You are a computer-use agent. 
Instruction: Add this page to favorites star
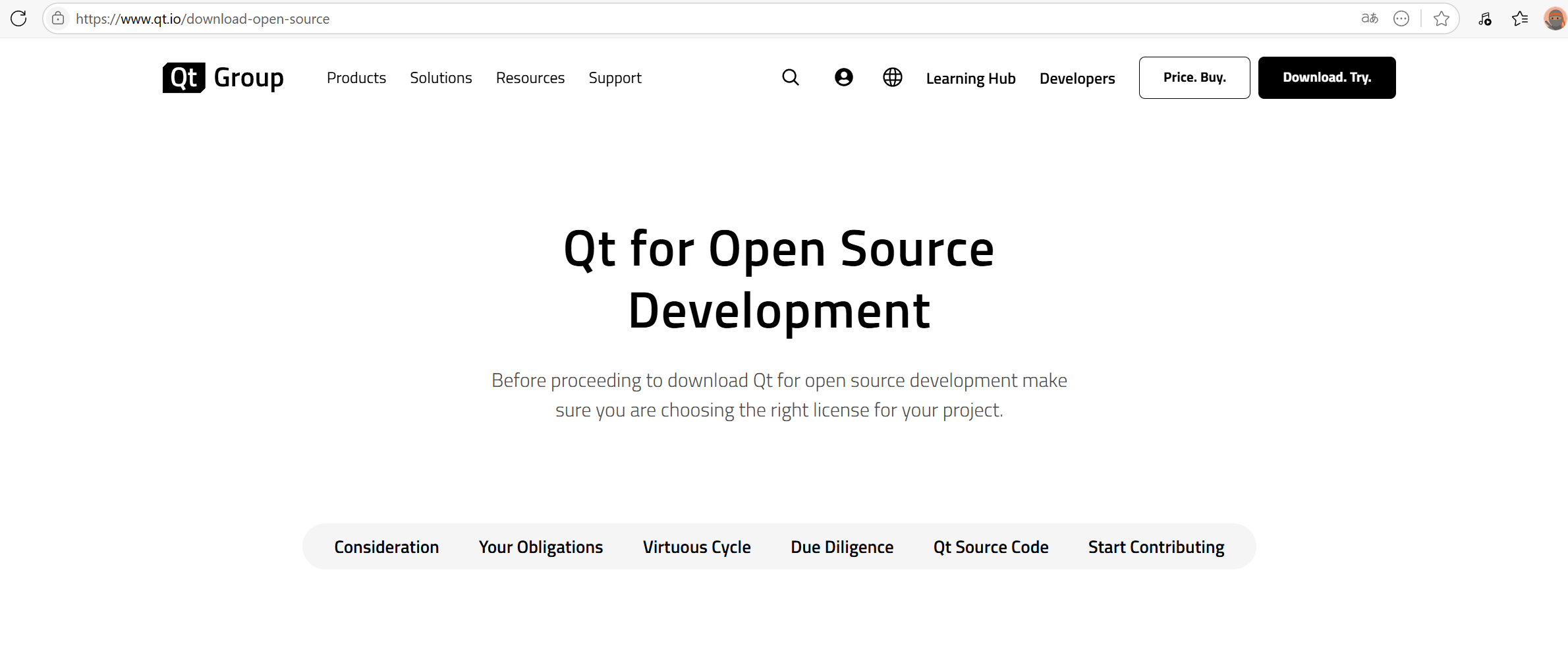click(1442, 18)
